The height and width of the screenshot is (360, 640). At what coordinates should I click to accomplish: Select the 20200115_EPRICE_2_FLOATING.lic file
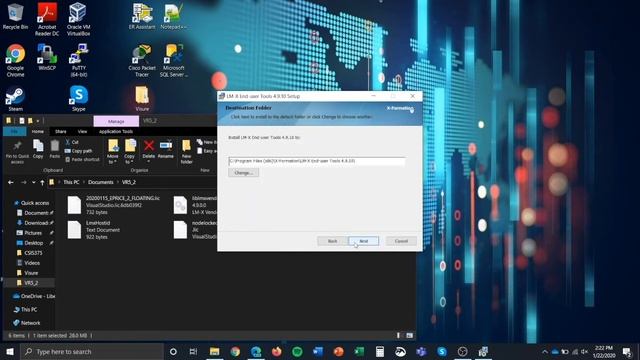pos(114,205)
